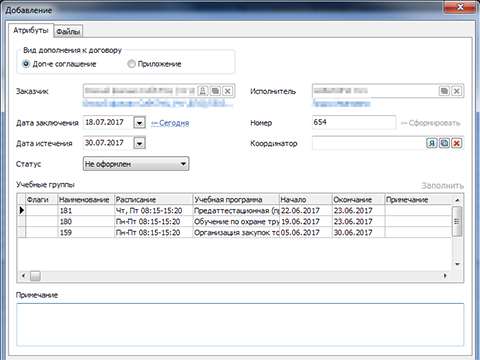Image resolution: width=480 pixels, height=360 pixels.
Task: Clear the Исполнитель field with X icon
Action: [x=457, y=91]
